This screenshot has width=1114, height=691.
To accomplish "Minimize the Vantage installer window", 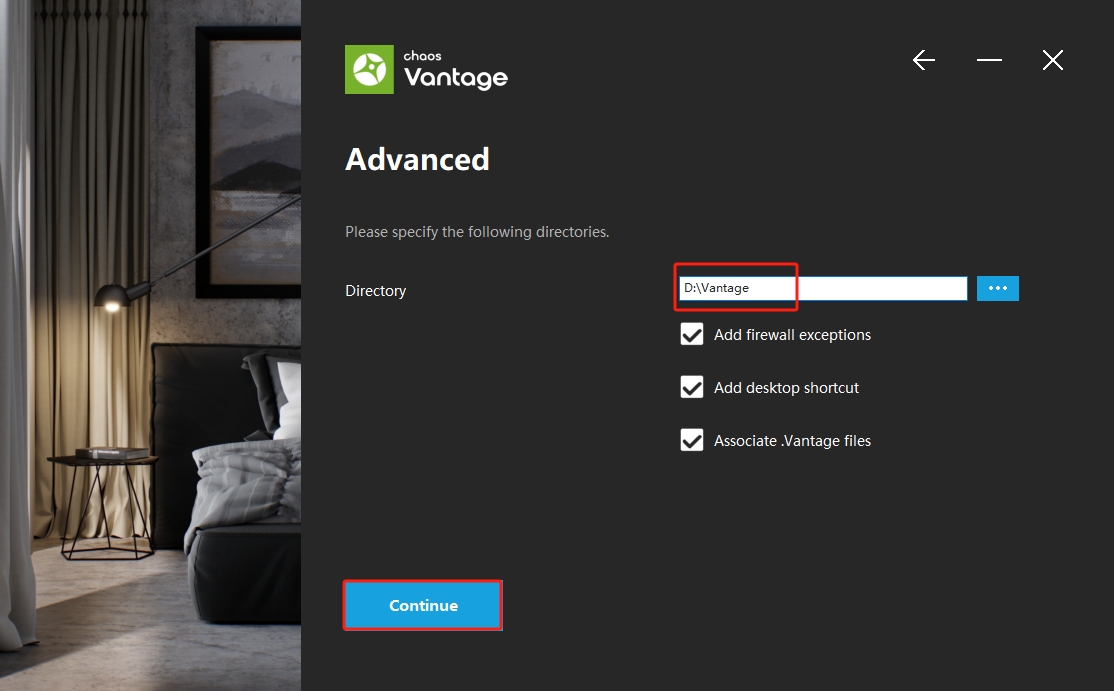I will click(989, 61).
